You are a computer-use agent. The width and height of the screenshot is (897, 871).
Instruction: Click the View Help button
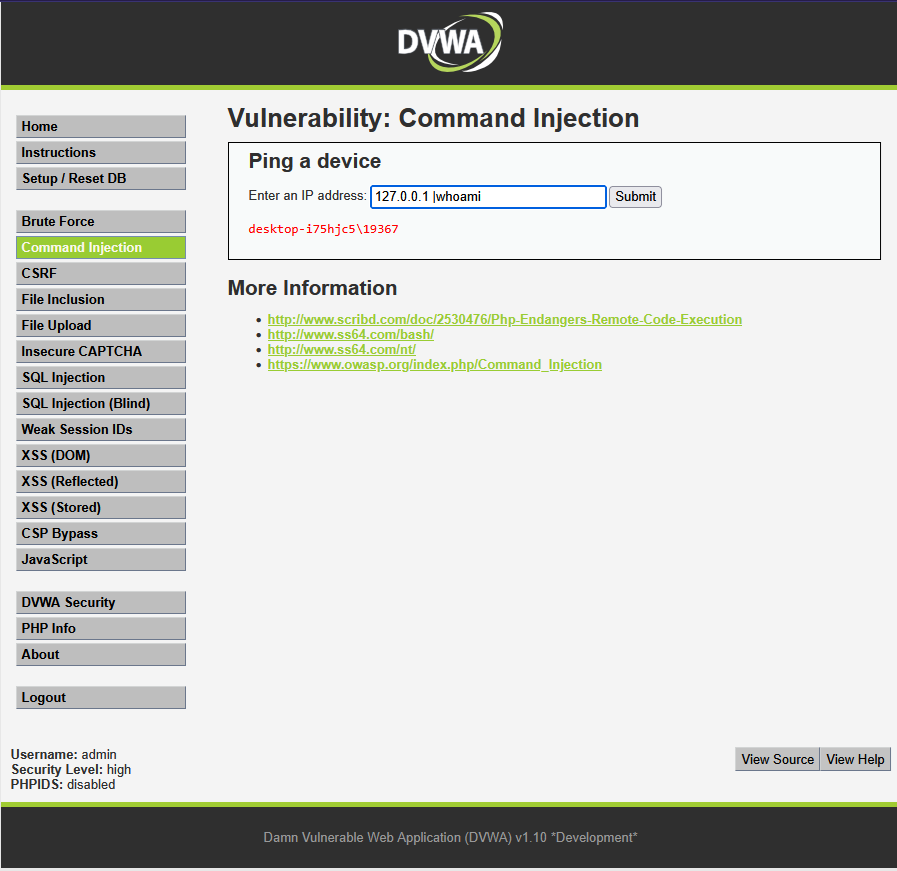855,759
